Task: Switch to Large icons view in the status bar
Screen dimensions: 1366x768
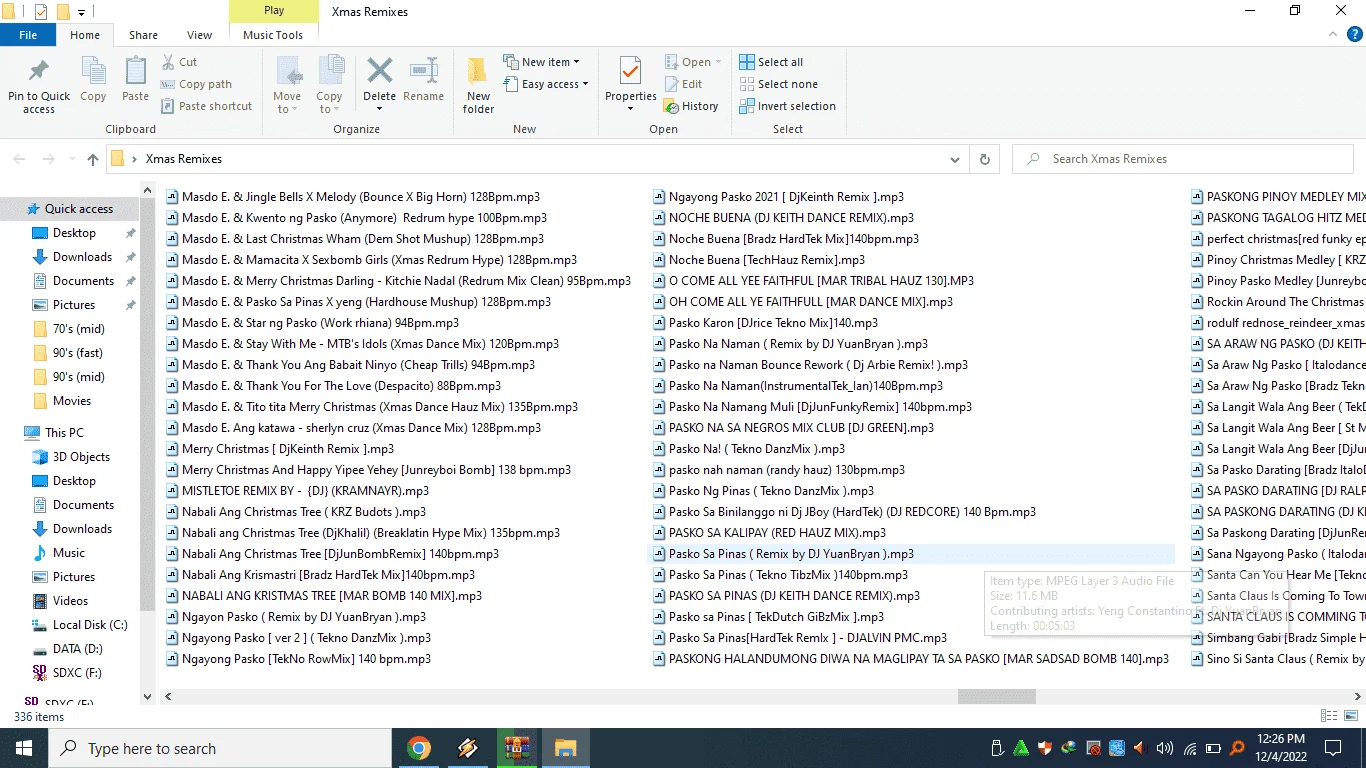Action: click(1351, 716)
